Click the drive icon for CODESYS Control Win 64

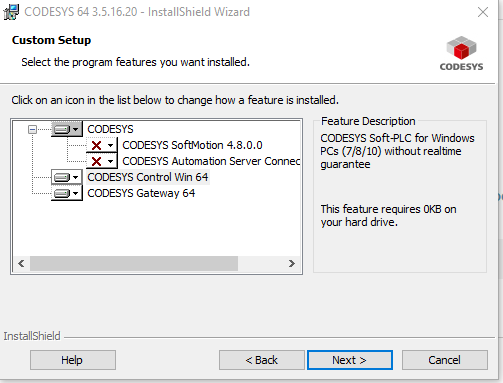[x=62, y=177]
